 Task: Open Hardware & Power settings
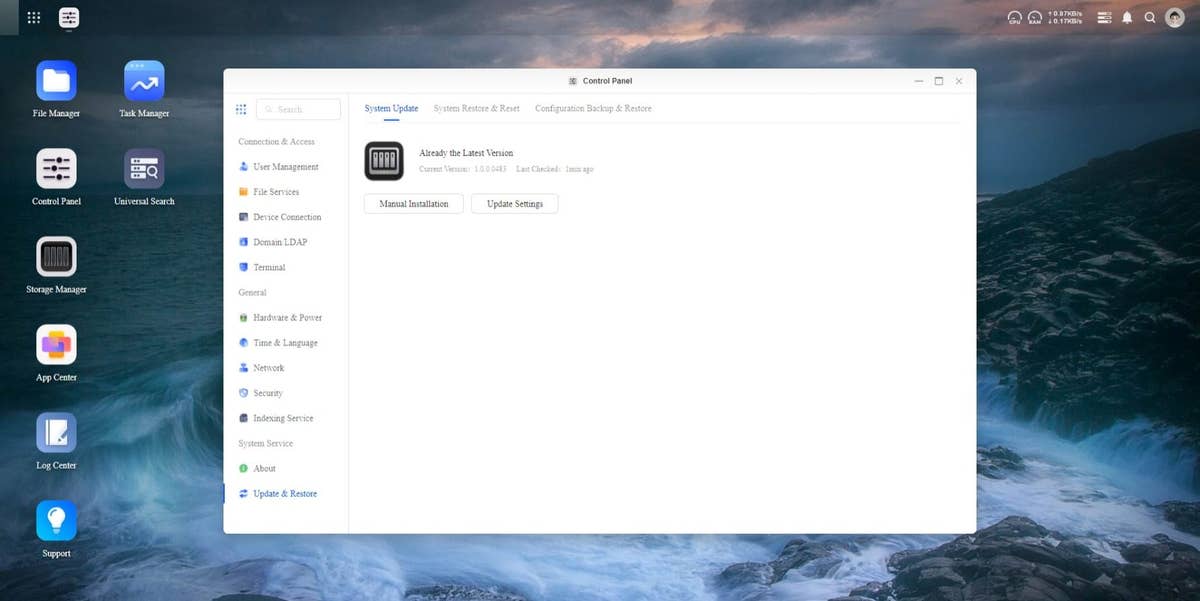pos(287,318)
